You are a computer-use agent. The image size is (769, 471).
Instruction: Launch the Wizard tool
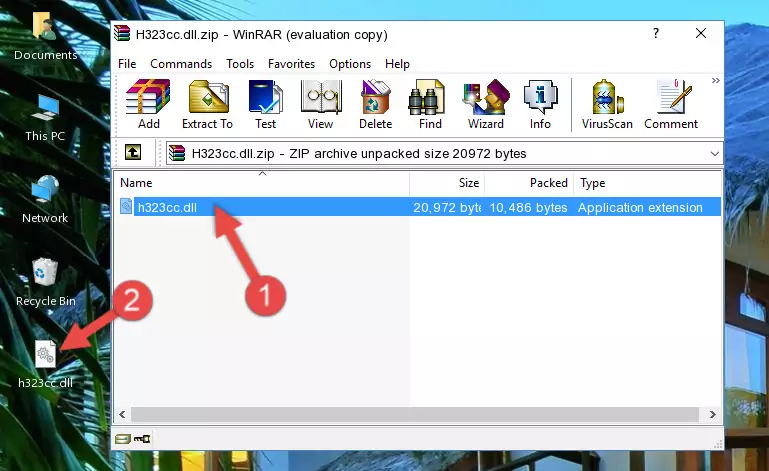coord(486,105)
